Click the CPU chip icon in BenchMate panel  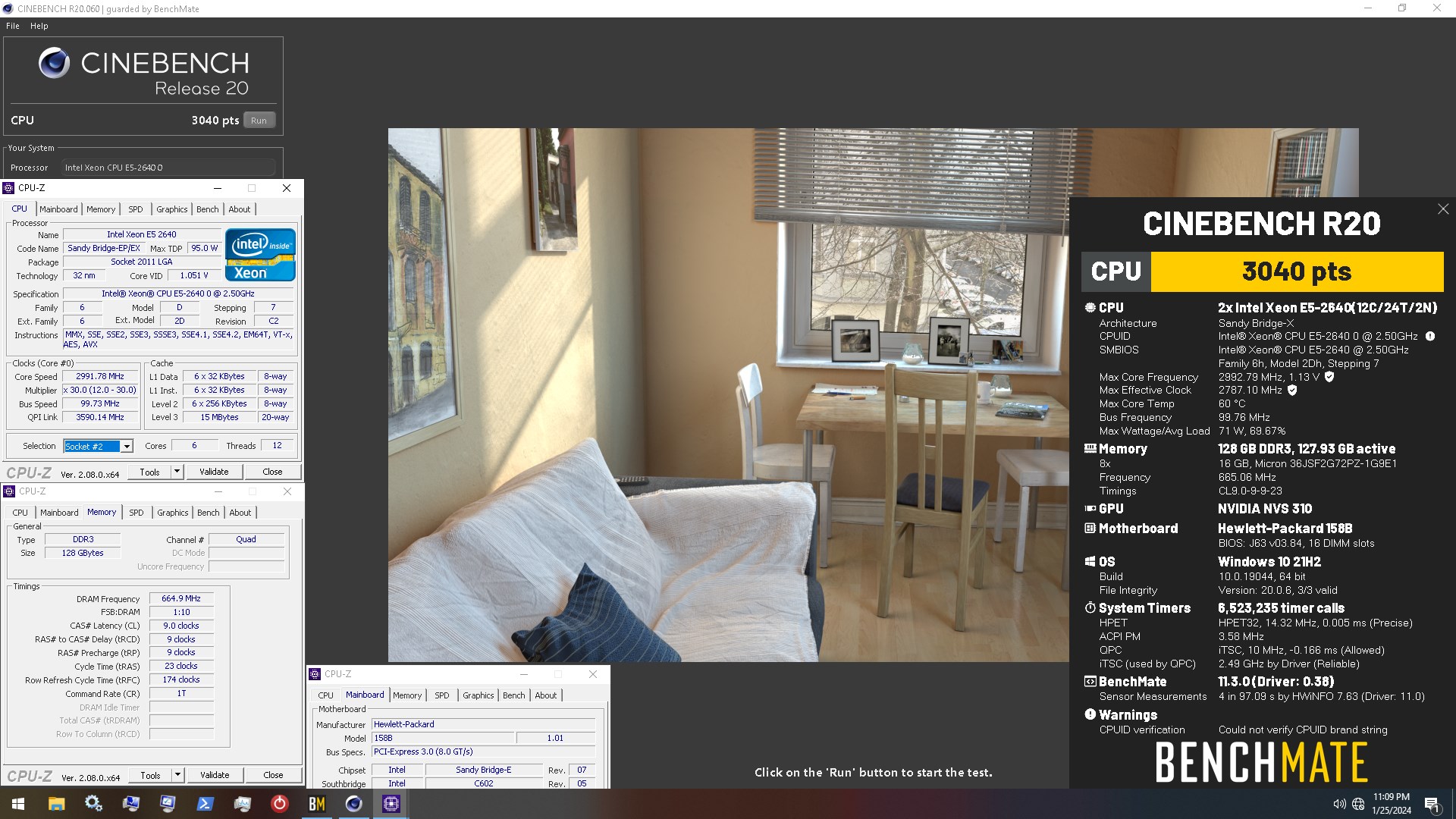pos(1090,308)
